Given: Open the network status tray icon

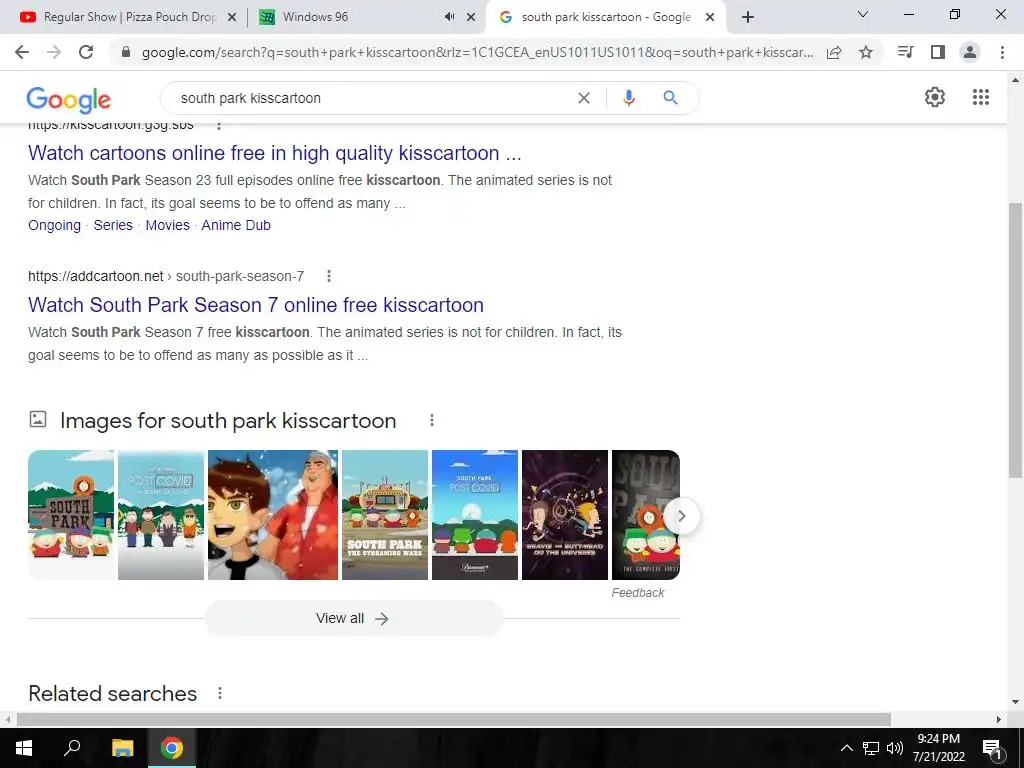Looking at the screenshot, I should (x=871, y=748).
